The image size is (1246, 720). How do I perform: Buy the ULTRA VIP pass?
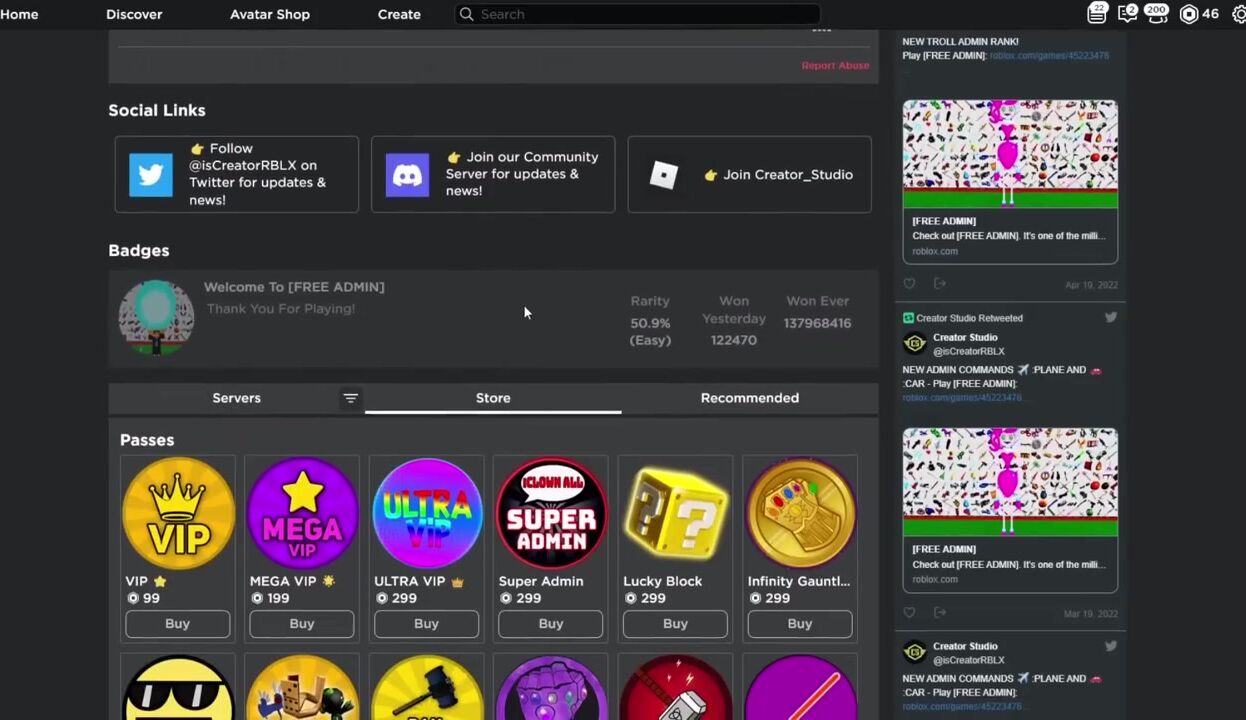[x=426, y=624]
